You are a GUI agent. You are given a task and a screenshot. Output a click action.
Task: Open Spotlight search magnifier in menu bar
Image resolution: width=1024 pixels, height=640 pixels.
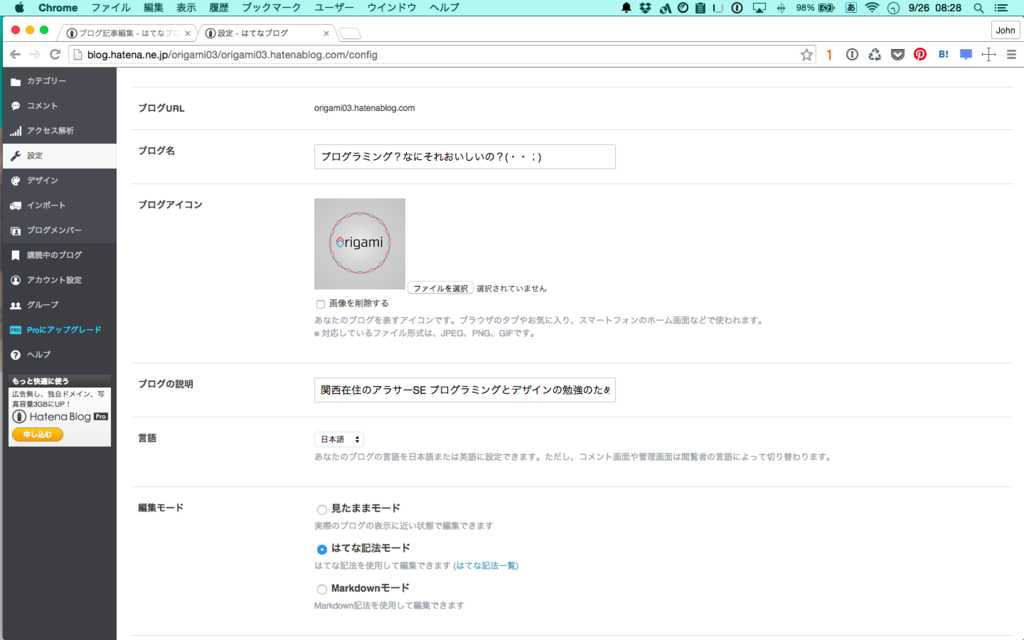tap(978, 8)
